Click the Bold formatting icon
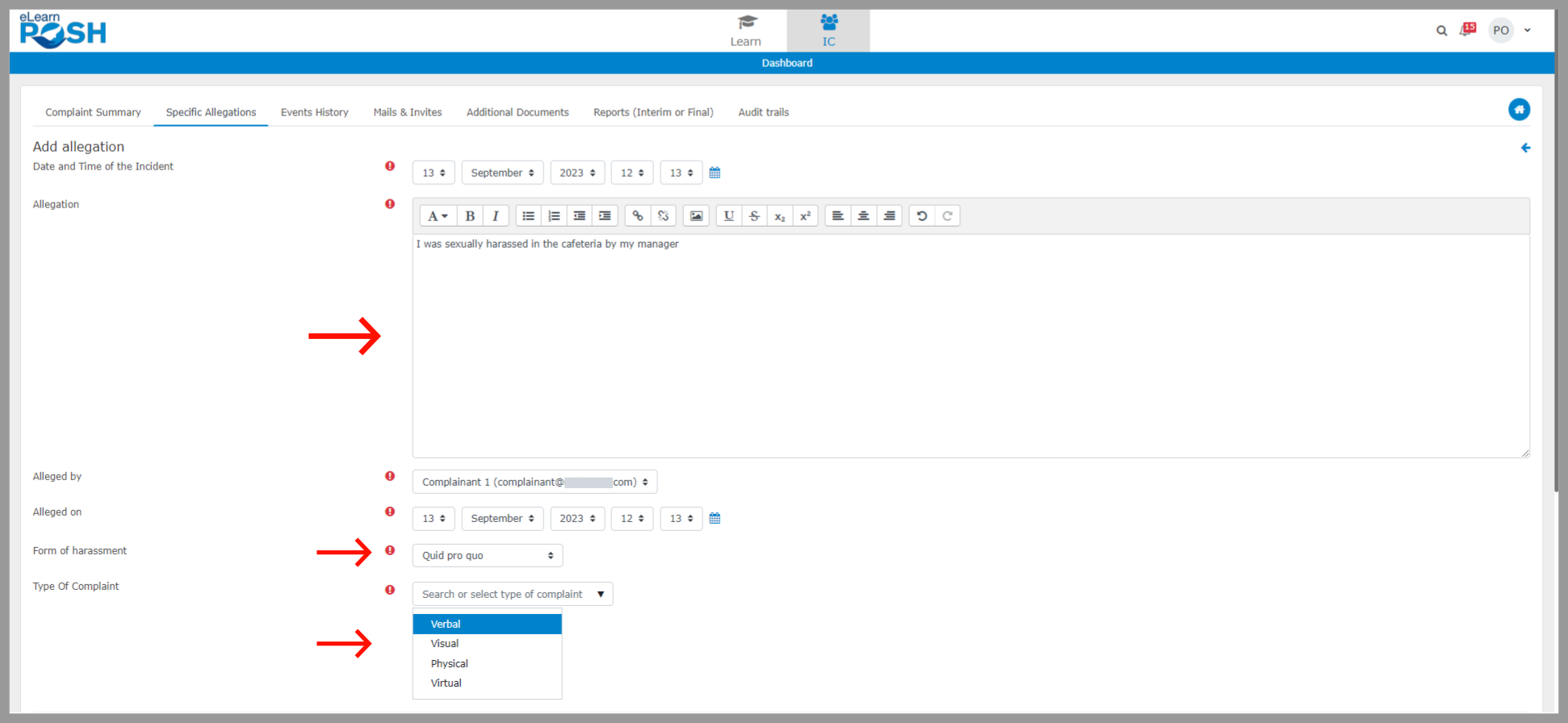This screenshot has height=723, width=1568. click(x=470, y=216)
